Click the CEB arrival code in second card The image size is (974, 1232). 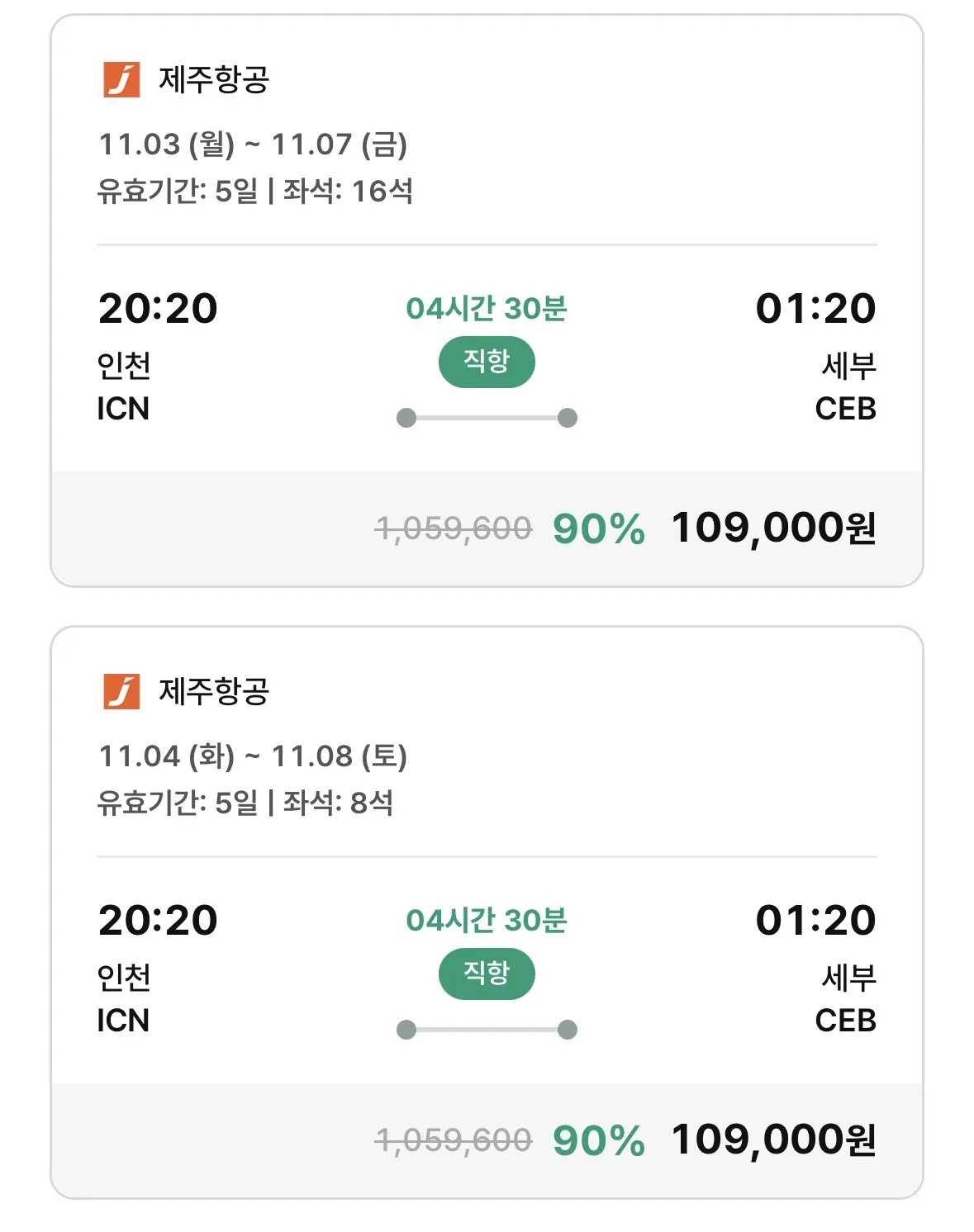click(845, 1021)
